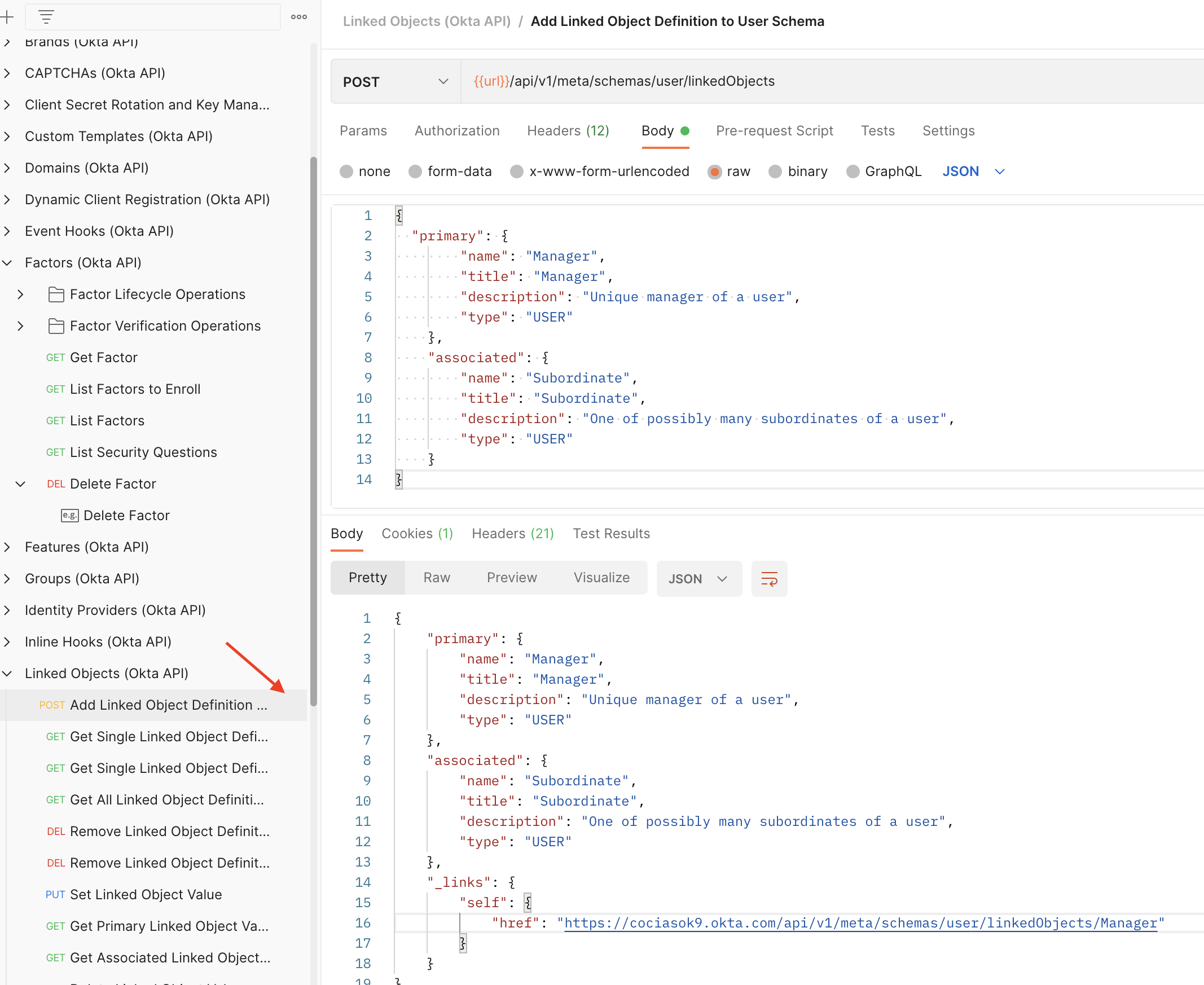Click the green dot beside Body tab
1204x985 pixels.
686,131
